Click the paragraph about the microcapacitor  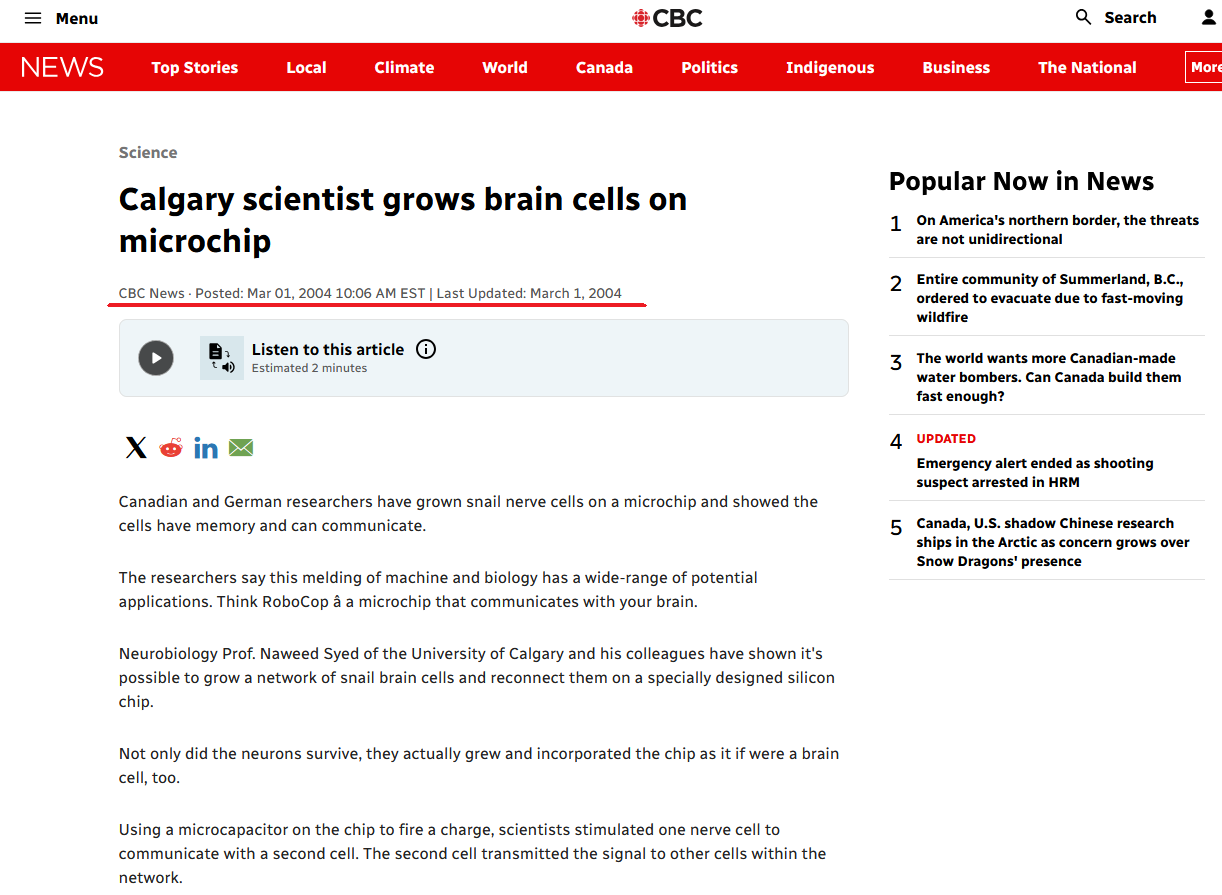472,854
